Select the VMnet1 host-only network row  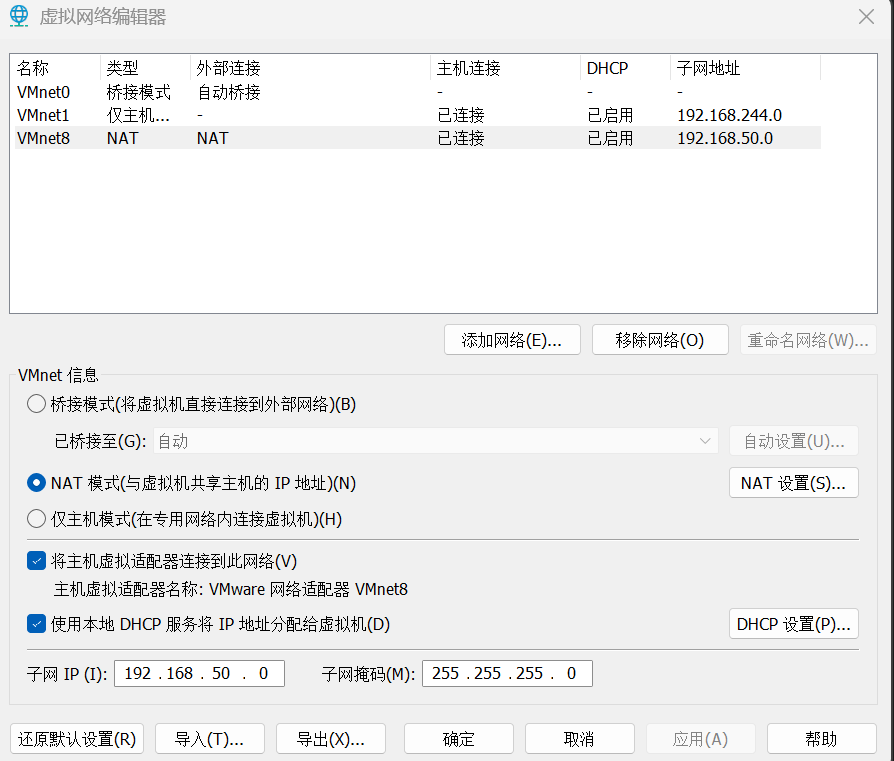coord(44,115)
